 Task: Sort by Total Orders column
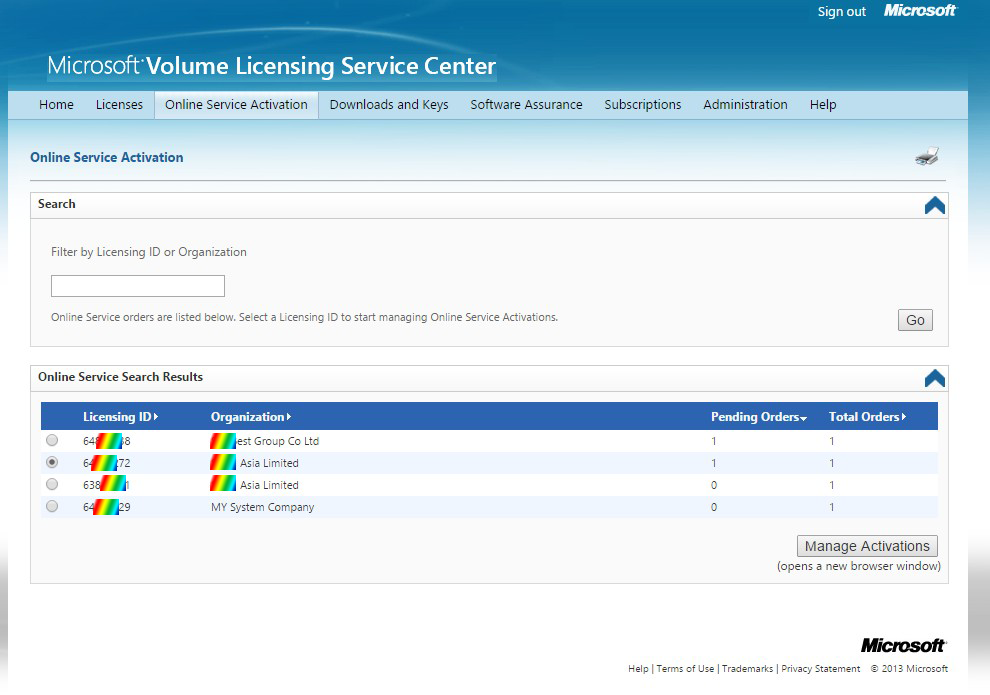tap(867, 417)
